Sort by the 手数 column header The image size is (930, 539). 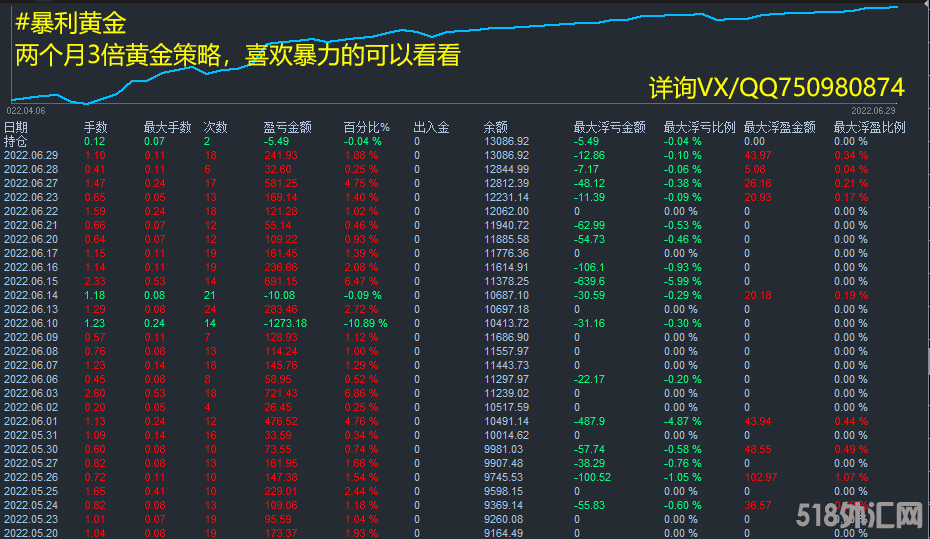95,127
